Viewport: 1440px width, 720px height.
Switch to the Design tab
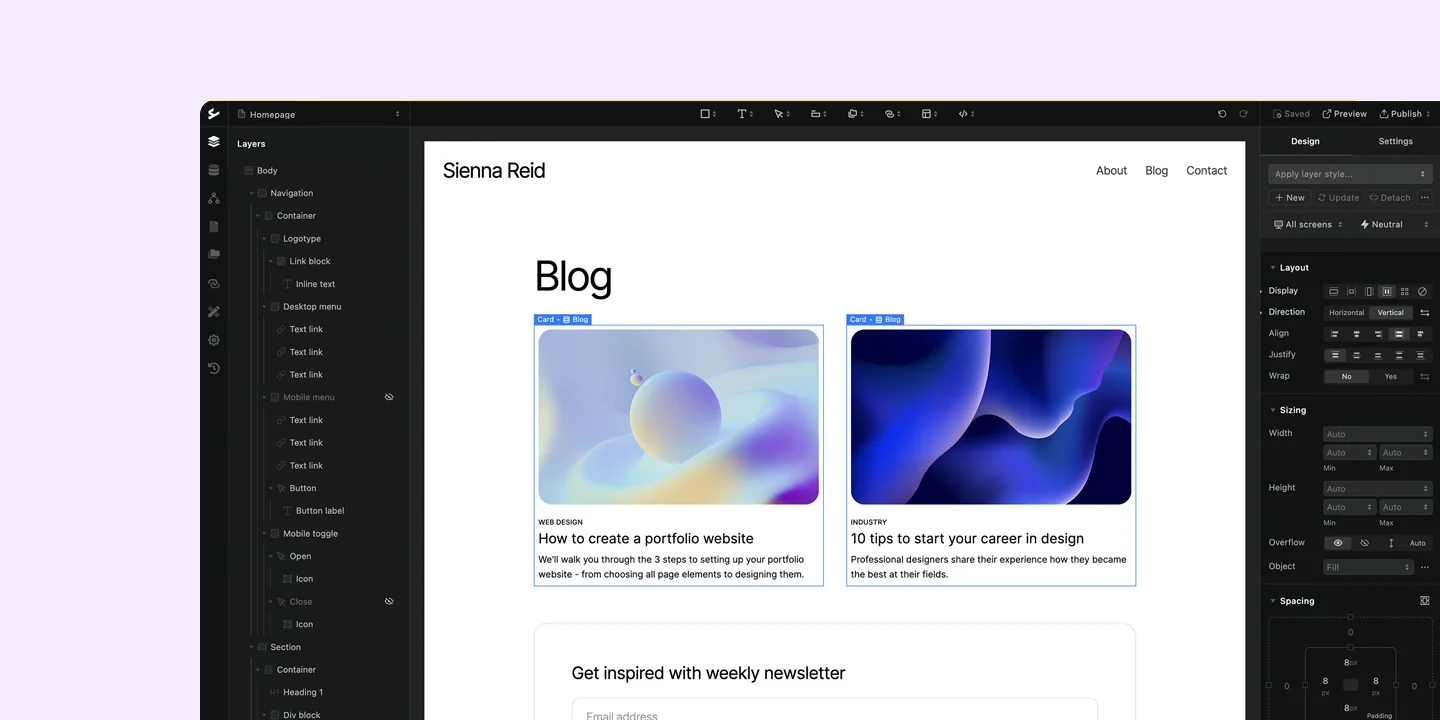point(1305,141)
